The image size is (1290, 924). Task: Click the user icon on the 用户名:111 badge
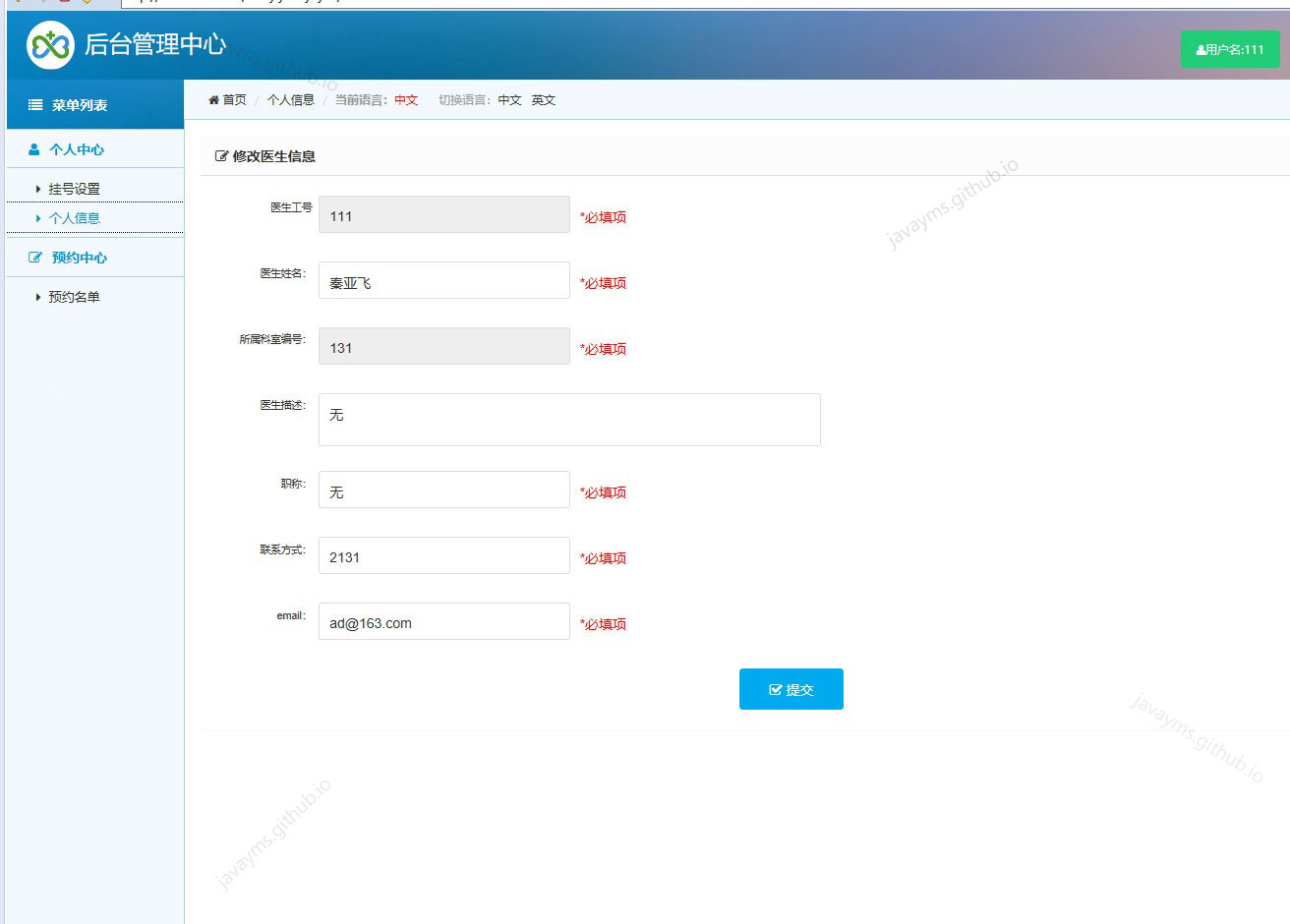coord(1200,48)
